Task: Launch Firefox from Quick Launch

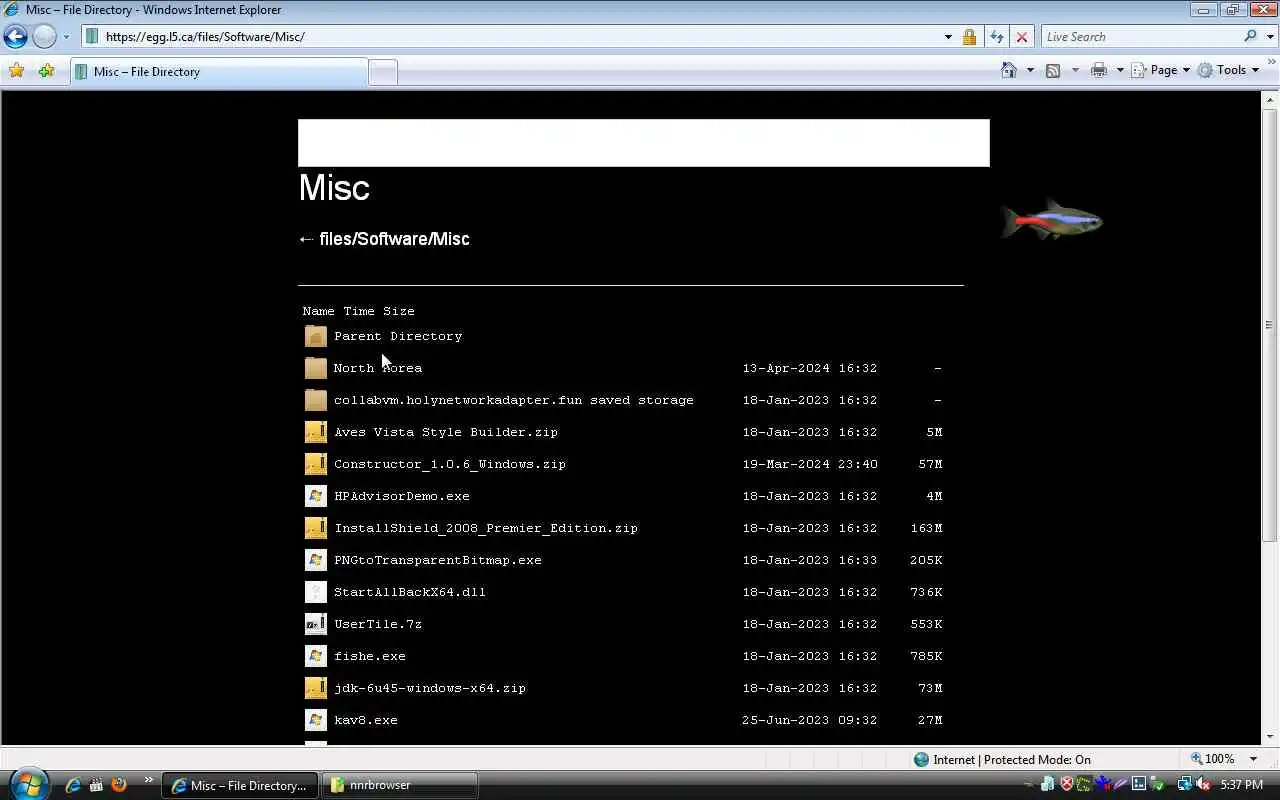Action: 119,785
